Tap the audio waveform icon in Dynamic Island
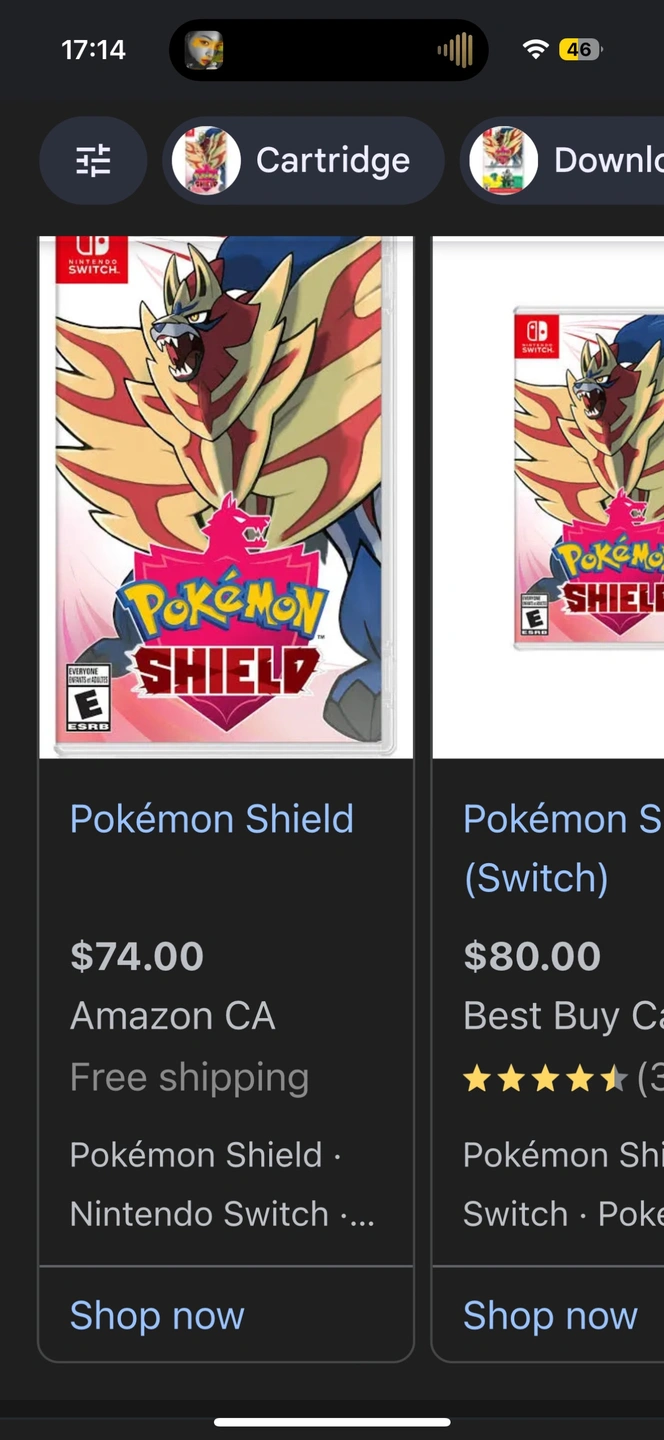This screenshot has width=664, height=1440. coord(455,50)
